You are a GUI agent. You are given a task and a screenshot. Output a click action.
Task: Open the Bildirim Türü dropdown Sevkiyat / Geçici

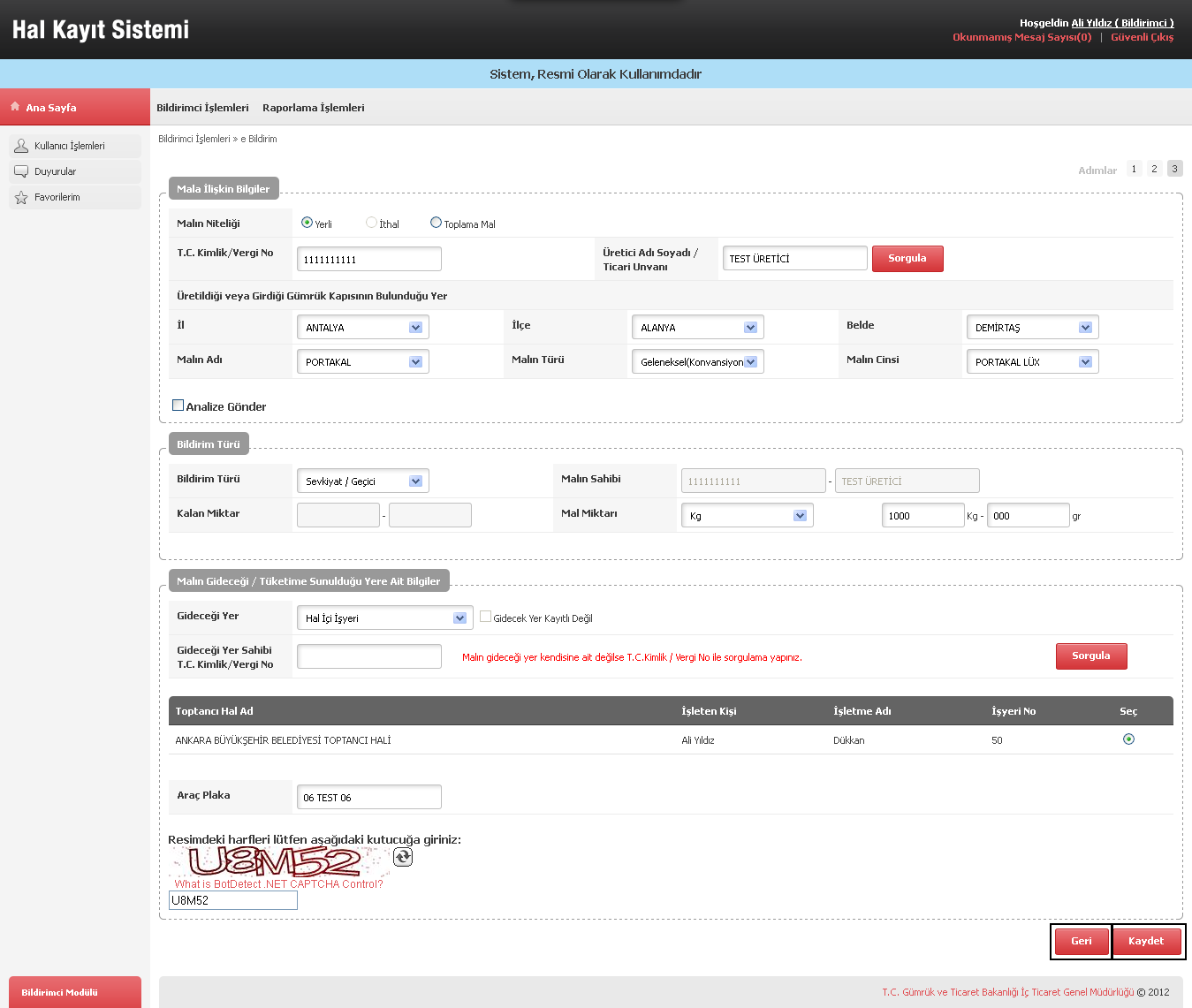362,481
